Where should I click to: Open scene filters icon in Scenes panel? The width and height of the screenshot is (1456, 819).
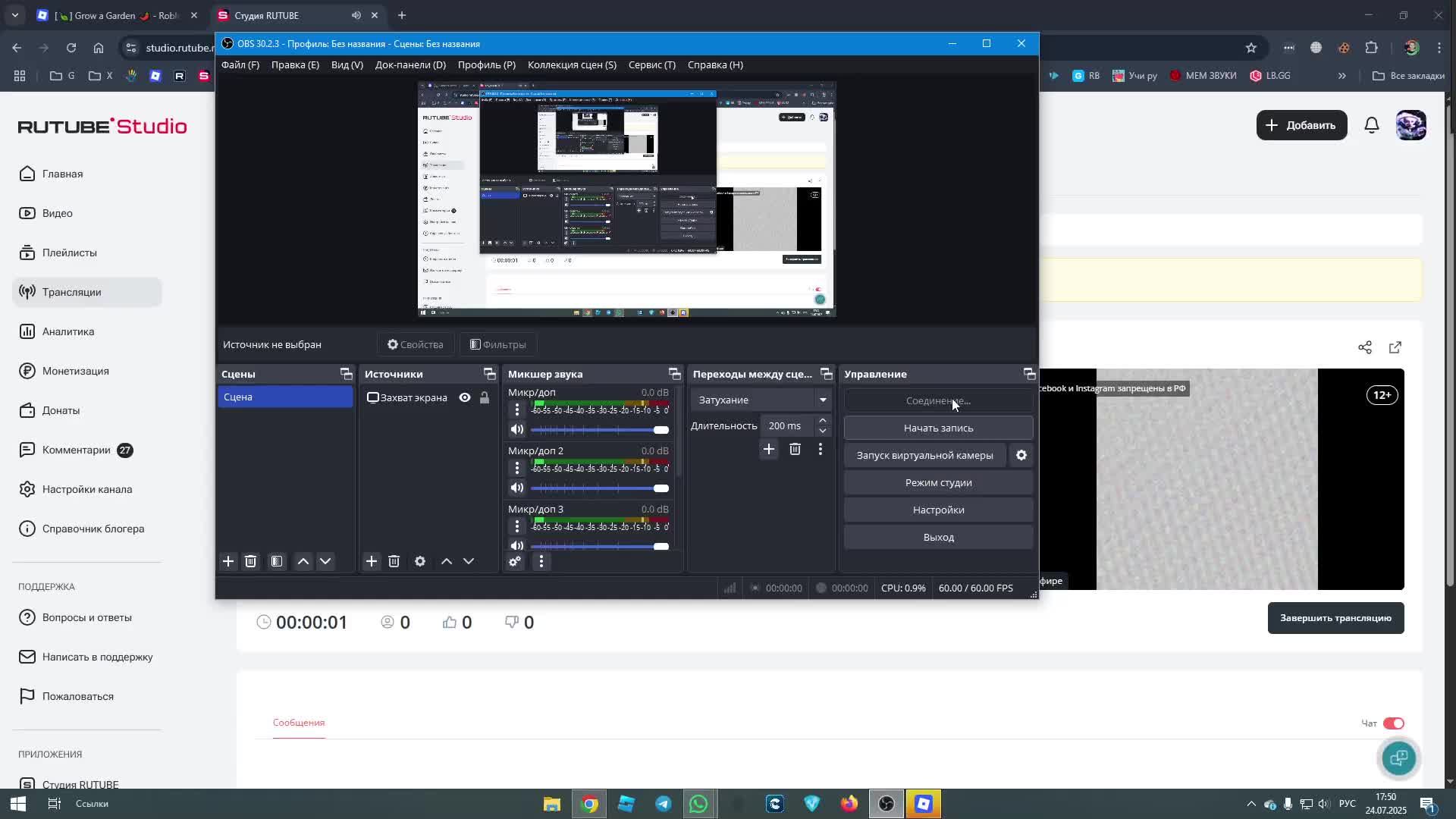click(x=277, y=561)
